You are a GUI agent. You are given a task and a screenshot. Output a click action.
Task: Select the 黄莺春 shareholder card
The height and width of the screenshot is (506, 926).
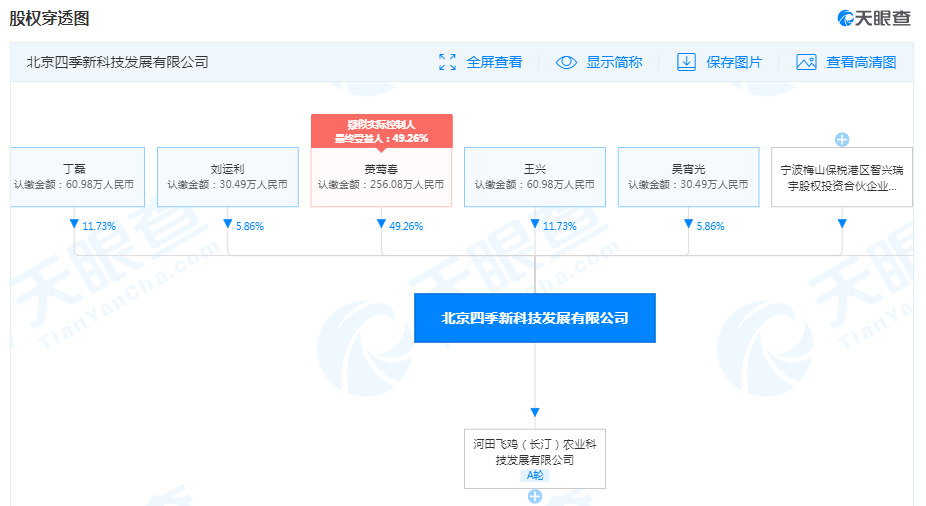click(x=382, y=177)
